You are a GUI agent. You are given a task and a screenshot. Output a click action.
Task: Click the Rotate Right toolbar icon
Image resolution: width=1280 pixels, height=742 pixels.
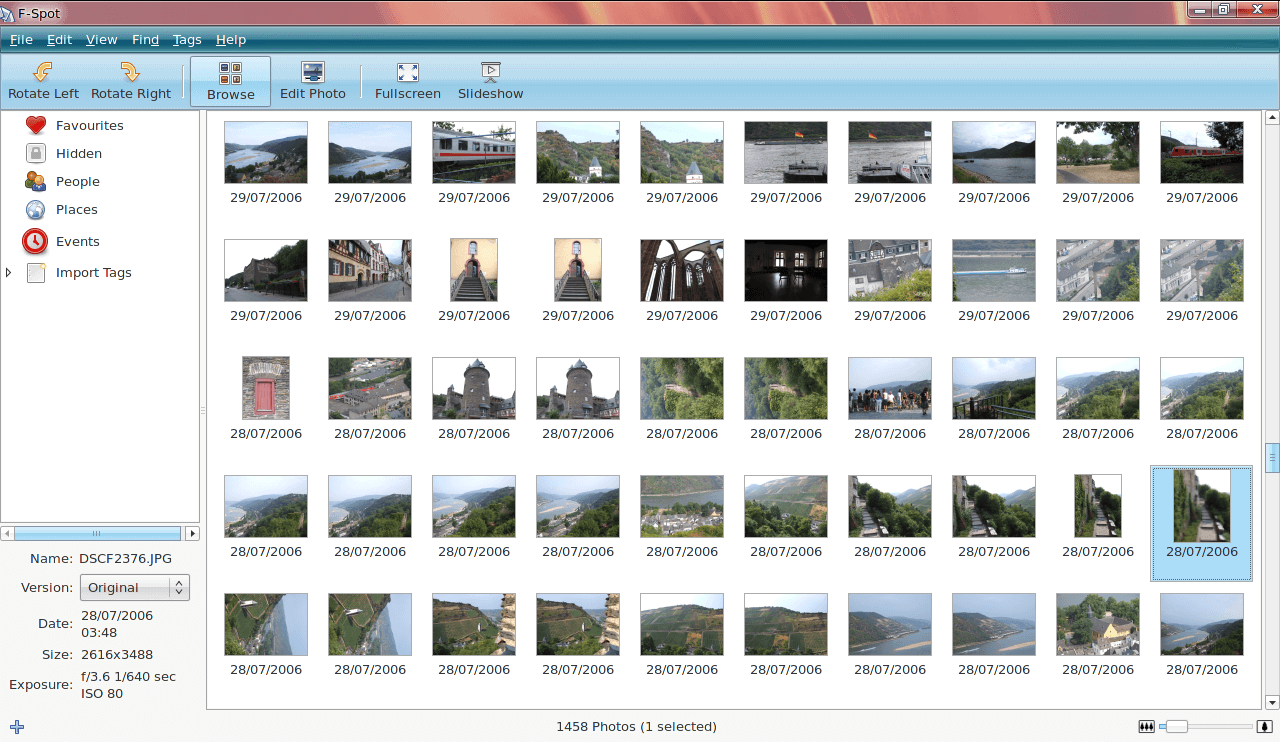pos(130,72)
